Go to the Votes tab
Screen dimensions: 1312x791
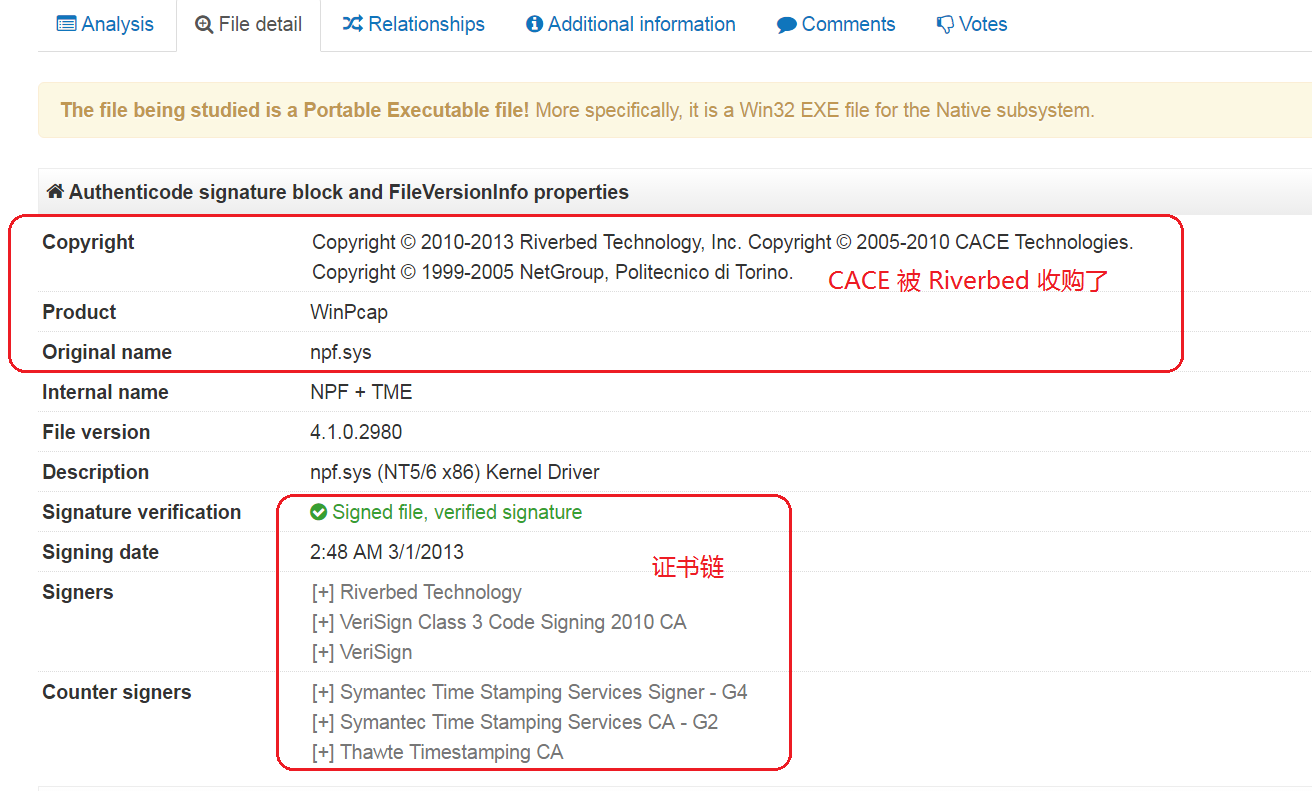[x=983, y=24]
